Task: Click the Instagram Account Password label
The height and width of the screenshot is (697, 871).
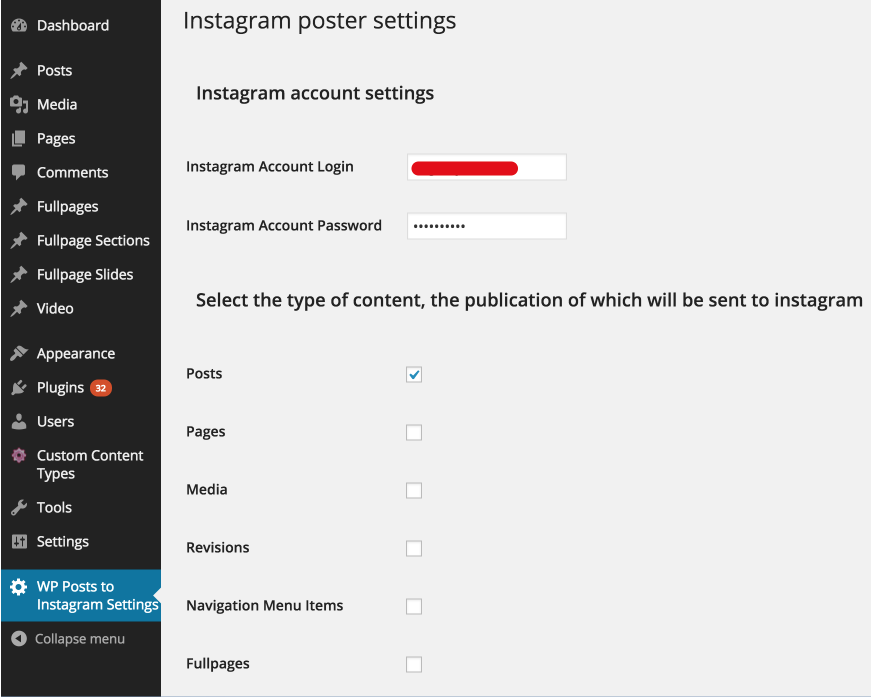Action: point(284,225)
